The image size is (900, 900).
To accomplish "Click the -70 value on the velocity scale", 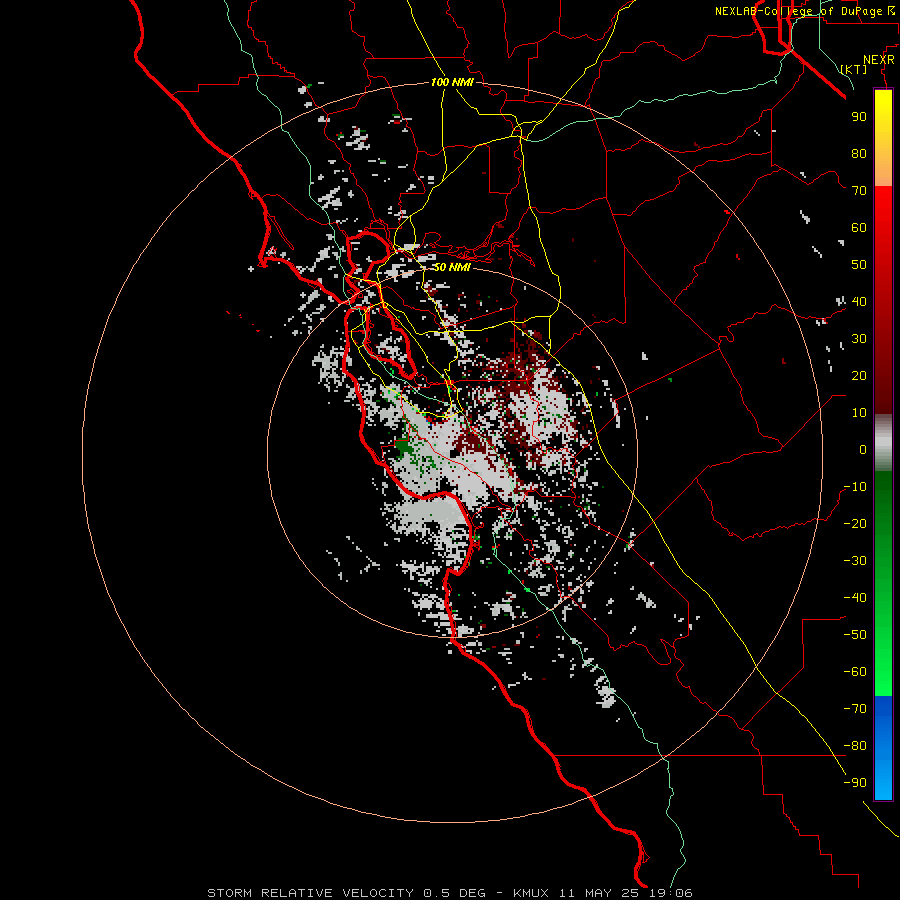I will coord(855,709).
